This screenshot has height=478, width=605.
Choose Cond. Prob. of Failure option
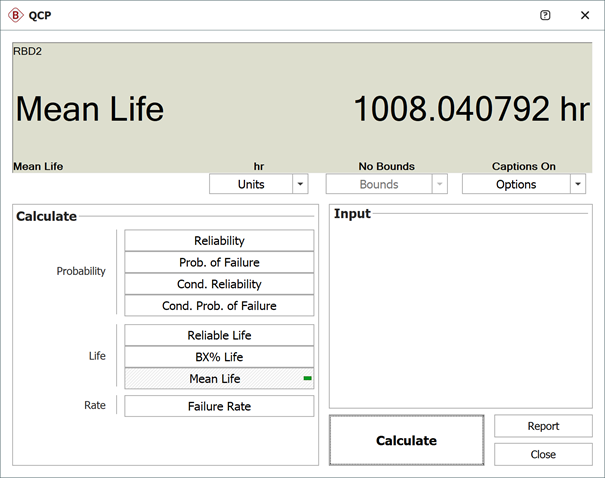tap(219, 306)
